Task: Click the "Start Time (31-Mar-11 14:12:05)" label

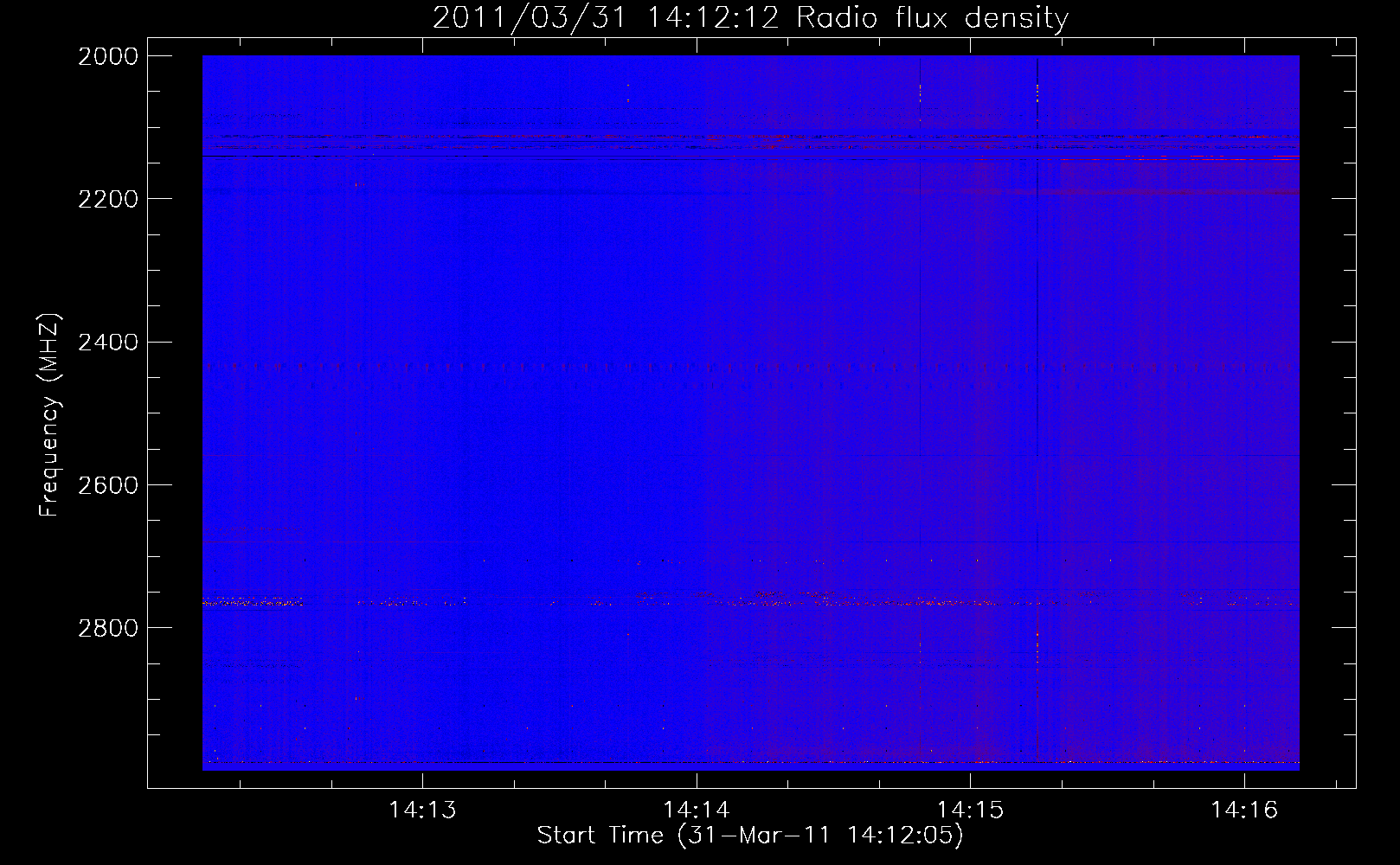Action: (x=750, y=836)
